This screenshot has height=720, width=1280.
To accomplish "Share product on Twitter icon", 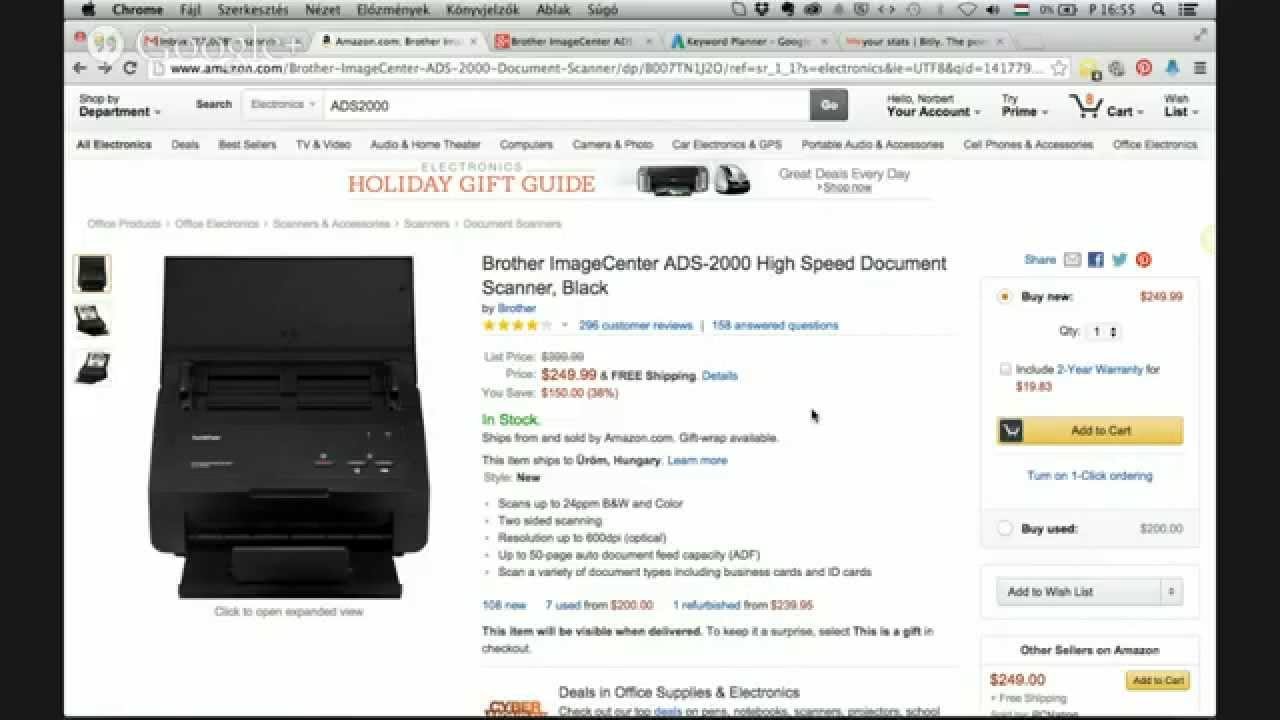I will coord(1119,260).
